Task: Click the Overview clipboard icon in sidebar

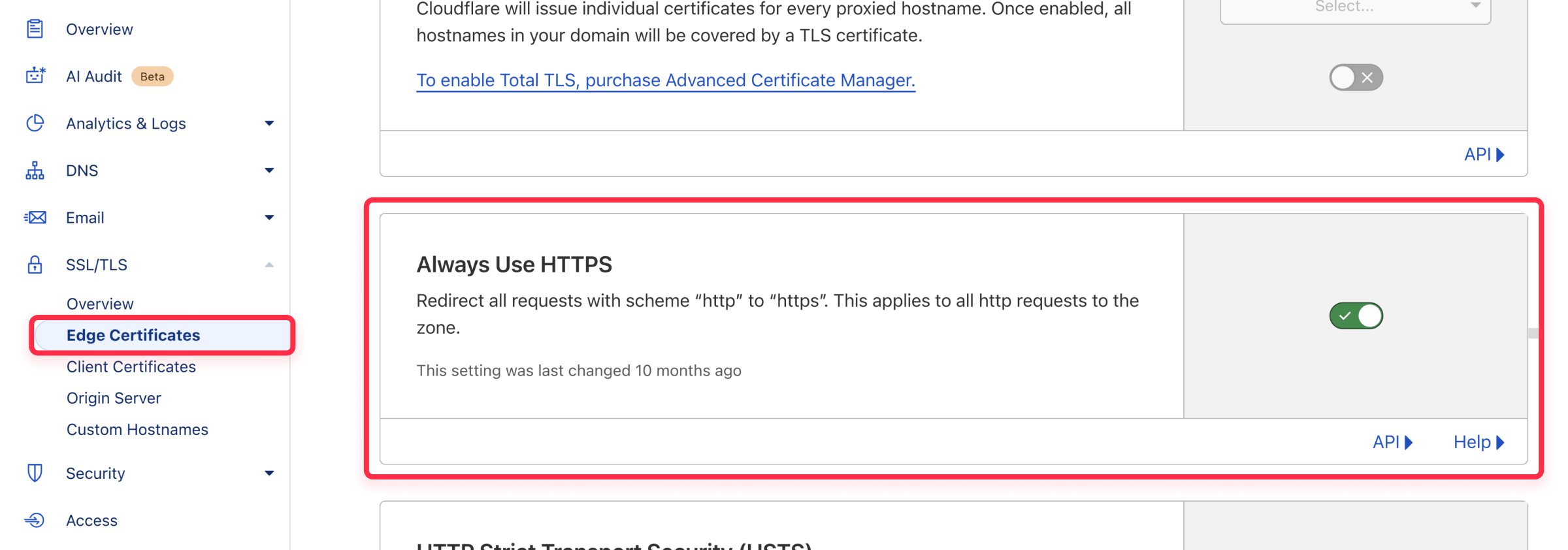Action: (35, 29)
